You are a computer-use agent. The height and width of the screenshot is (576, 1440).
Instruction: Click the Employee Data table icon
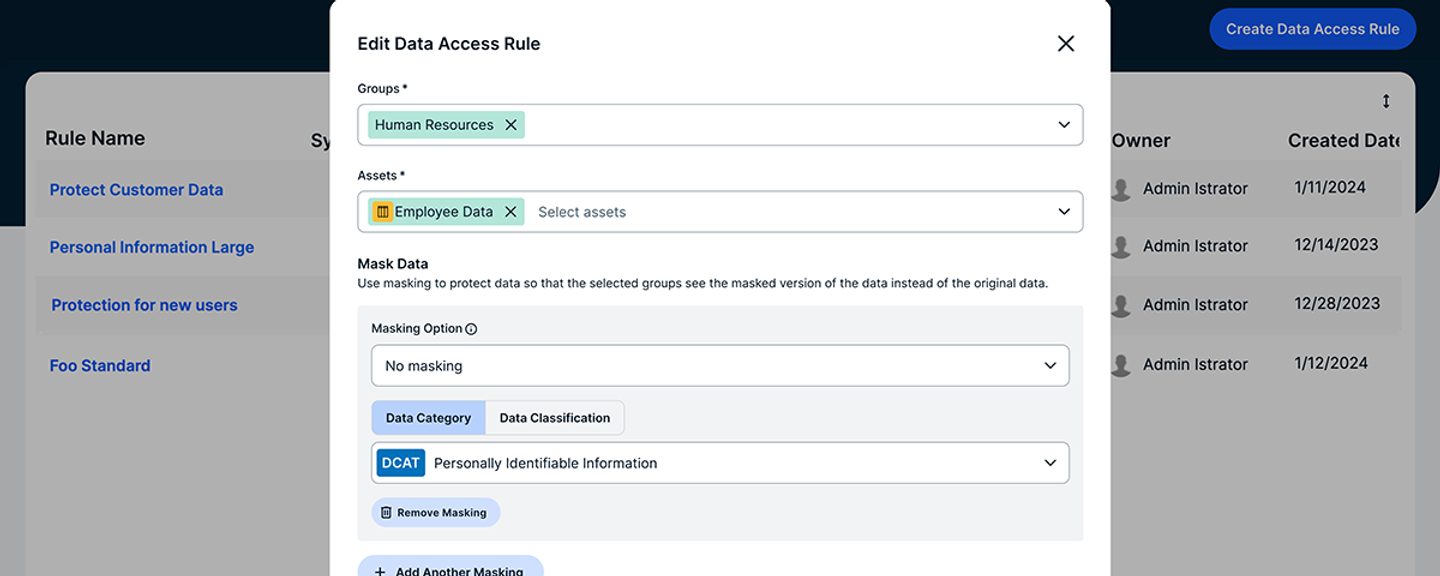(x=382, y=212)
